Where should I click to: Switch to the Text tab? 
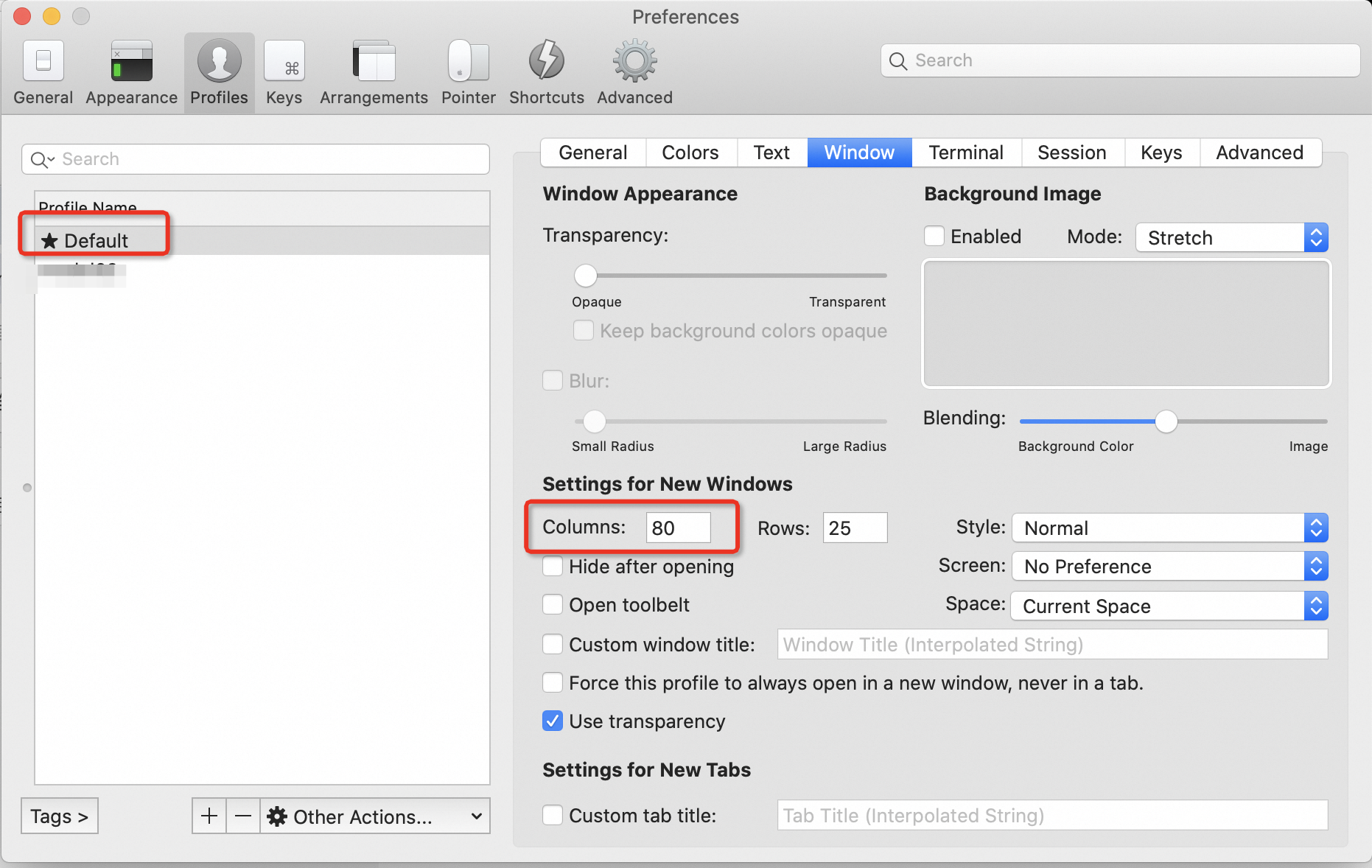pyautogui.click(x=771, y=153)
